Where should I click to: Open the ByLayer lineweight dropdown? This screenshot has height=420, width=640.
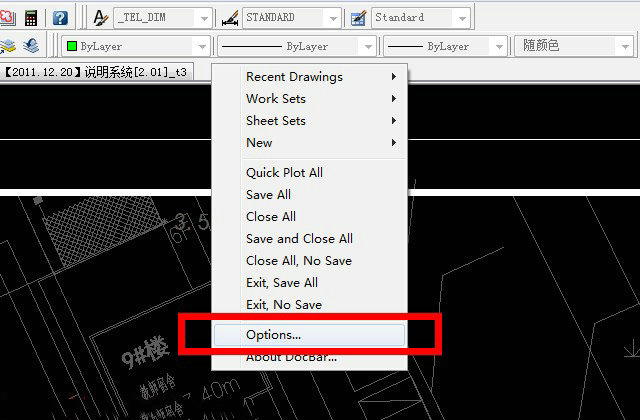point(499,46)
